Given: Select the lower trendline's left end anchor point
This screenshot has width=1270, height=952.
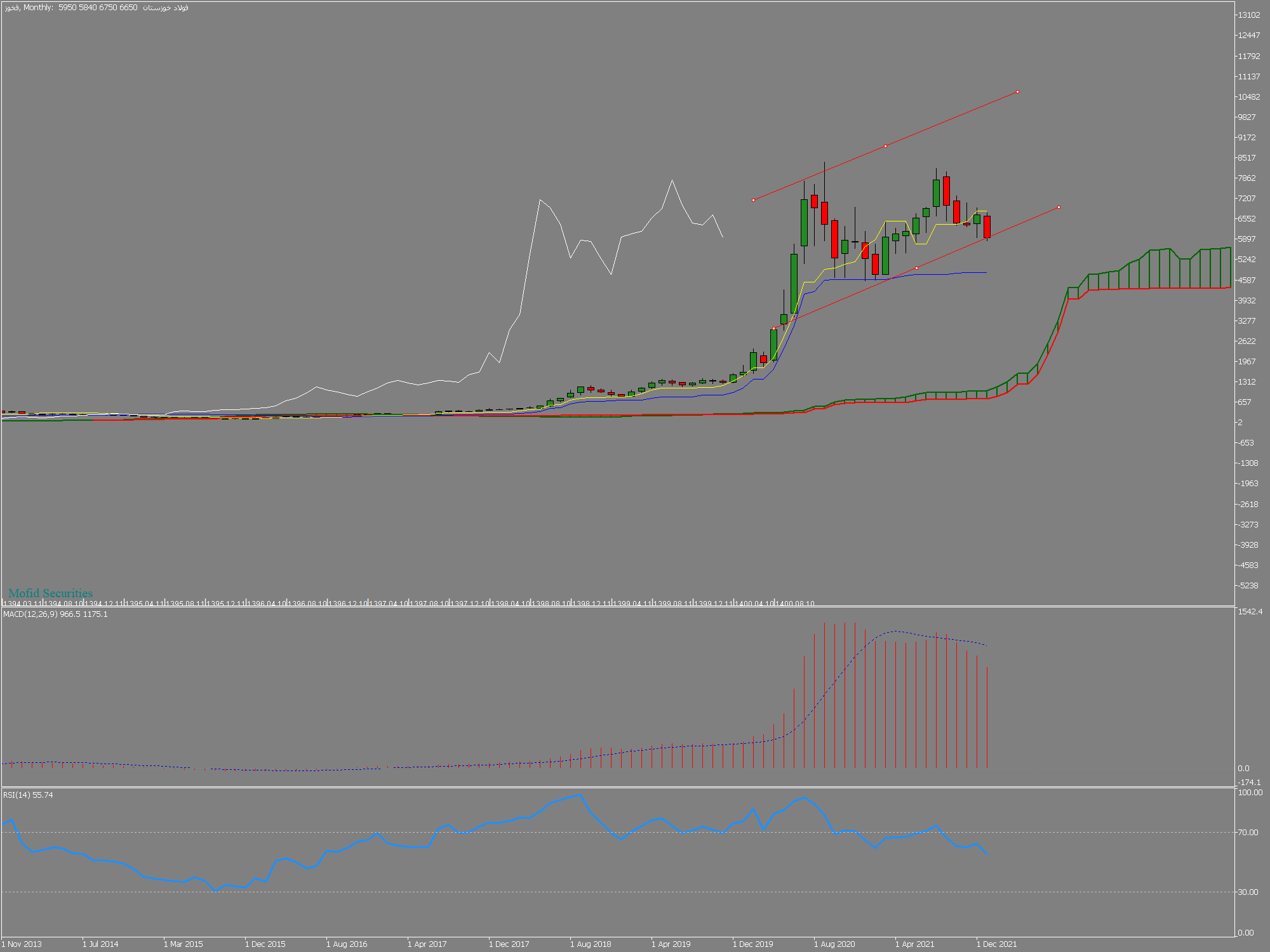Looking at the screenshot, I should click(x=773, y=329).
